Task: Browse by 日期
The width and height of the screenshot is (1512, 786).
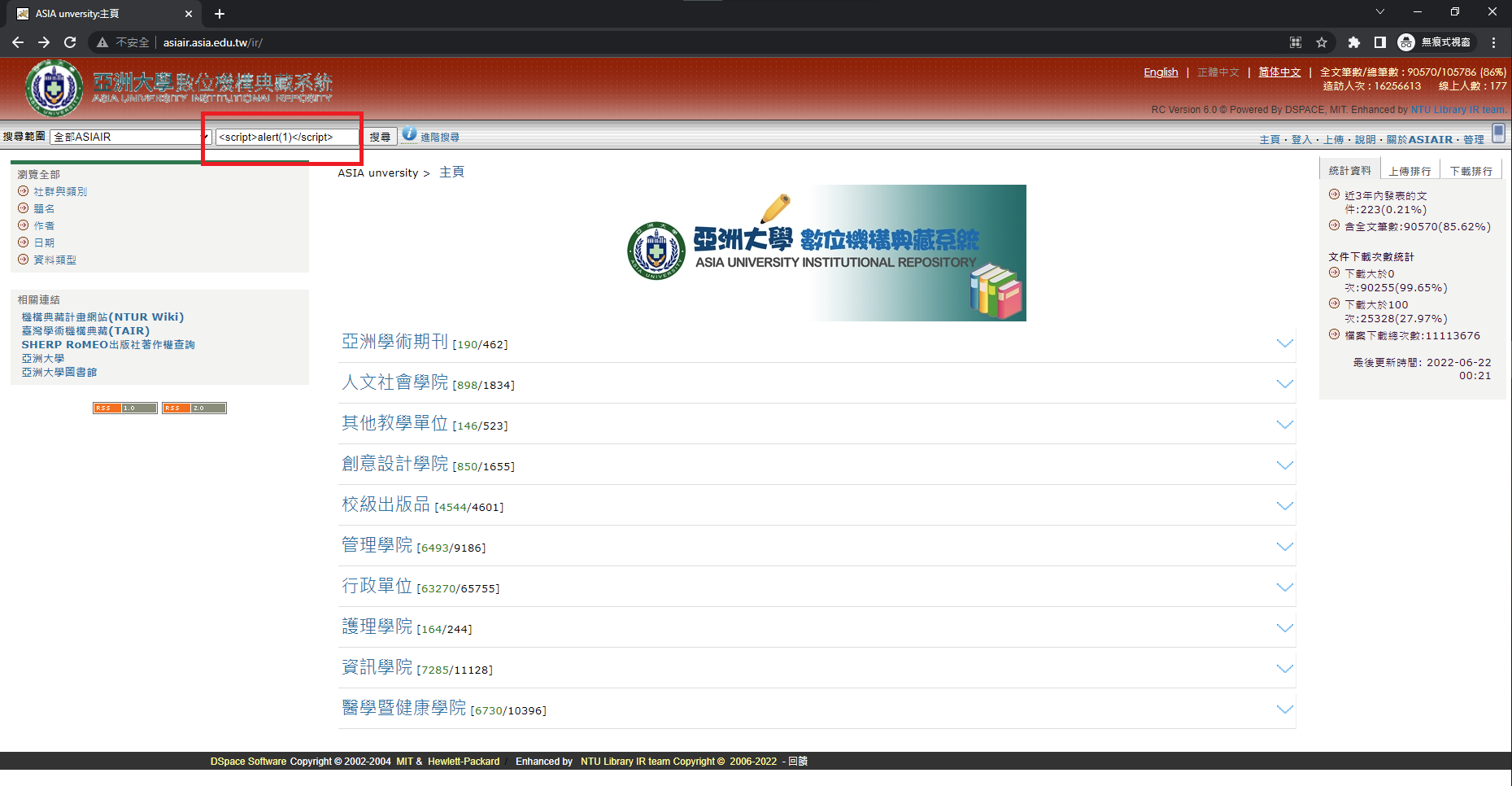Action: (44, 243)
